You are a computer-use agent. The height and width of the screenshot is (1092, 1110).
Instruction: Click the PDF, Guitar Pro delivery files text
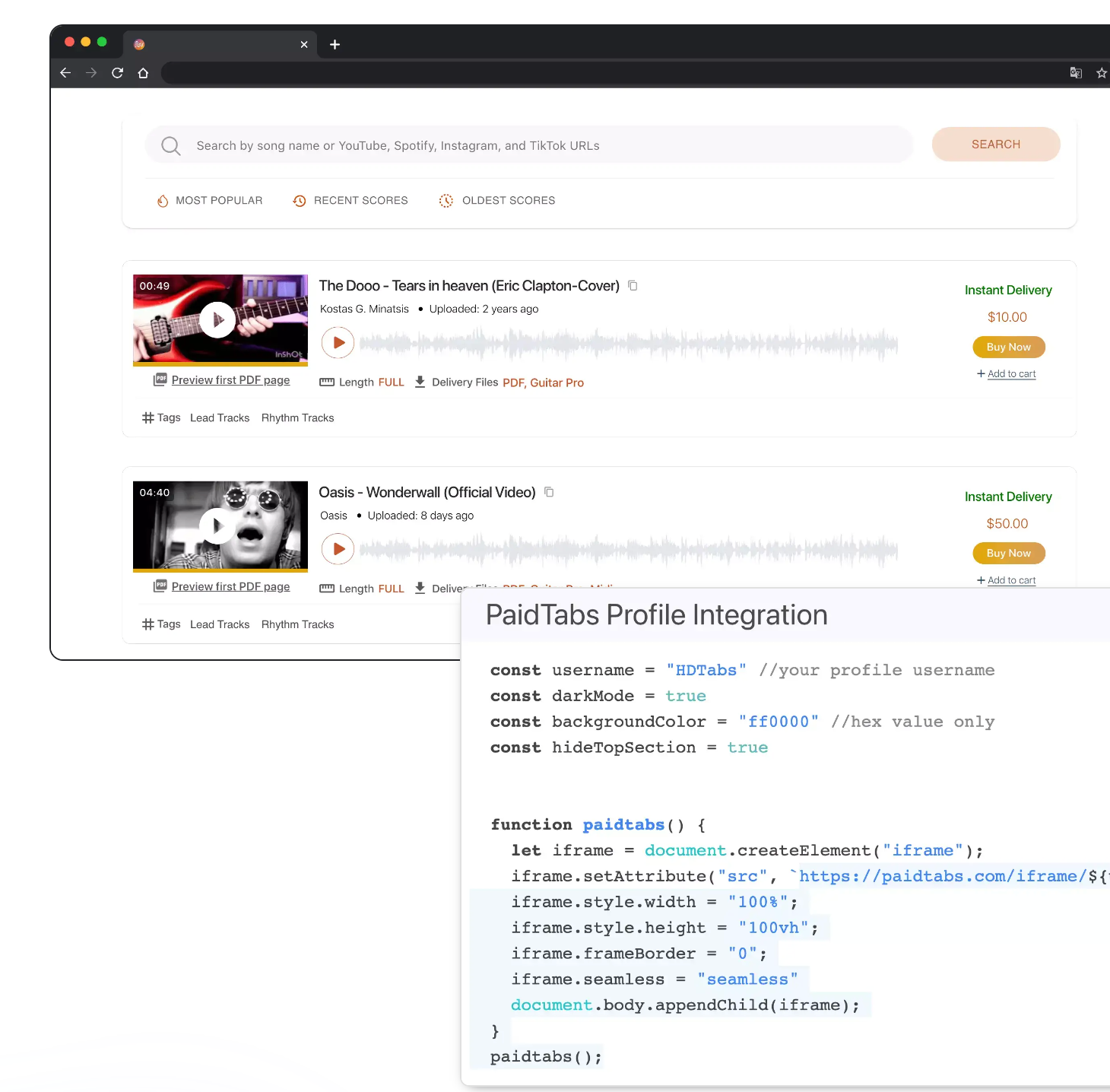[x=544, y=383]
